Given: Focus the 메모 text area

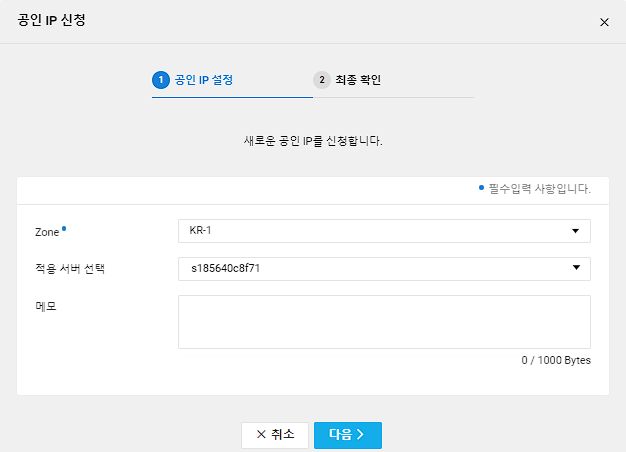Looking at the screenshot, I should pyautogui.click(x=384, y=322).
